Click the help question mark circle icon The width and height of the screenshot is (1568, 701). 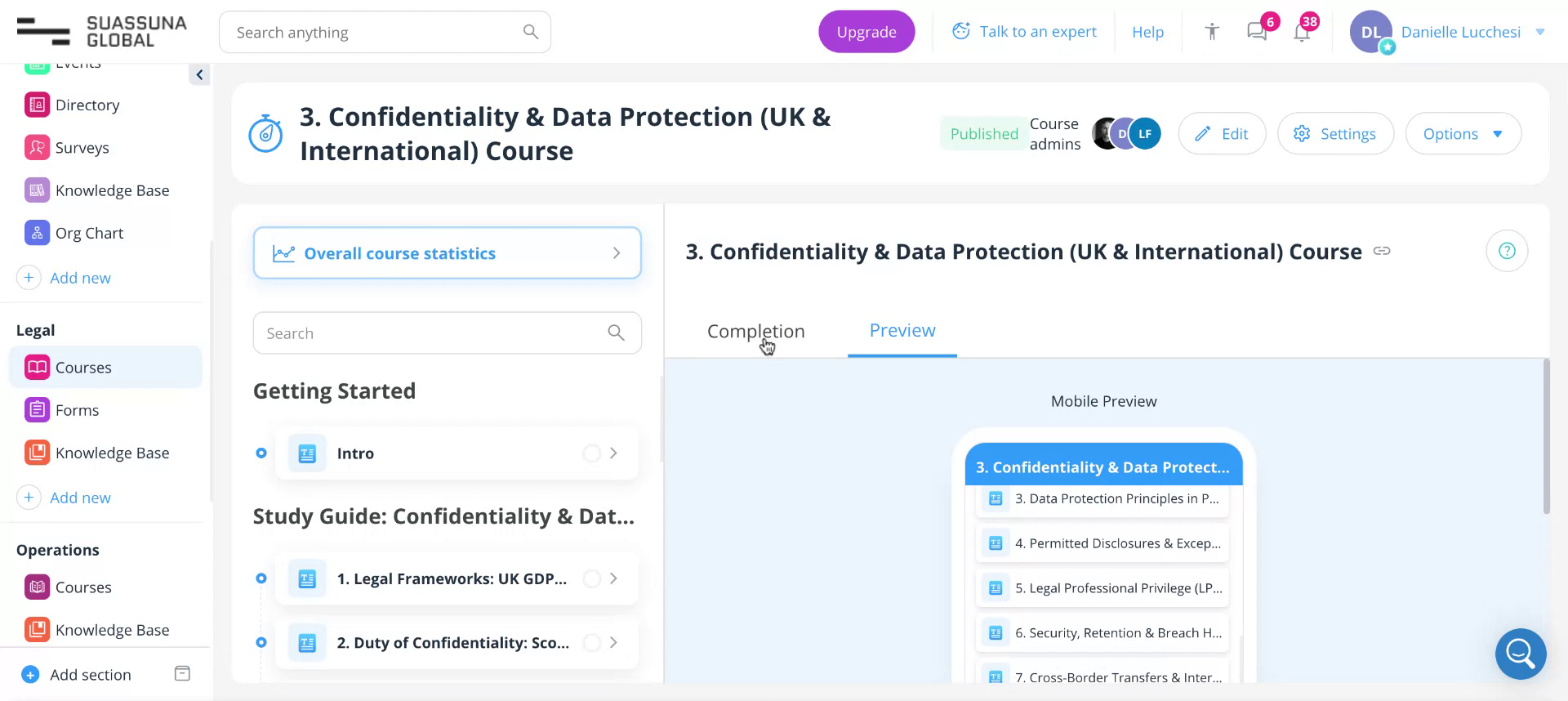coord(1507,251)
